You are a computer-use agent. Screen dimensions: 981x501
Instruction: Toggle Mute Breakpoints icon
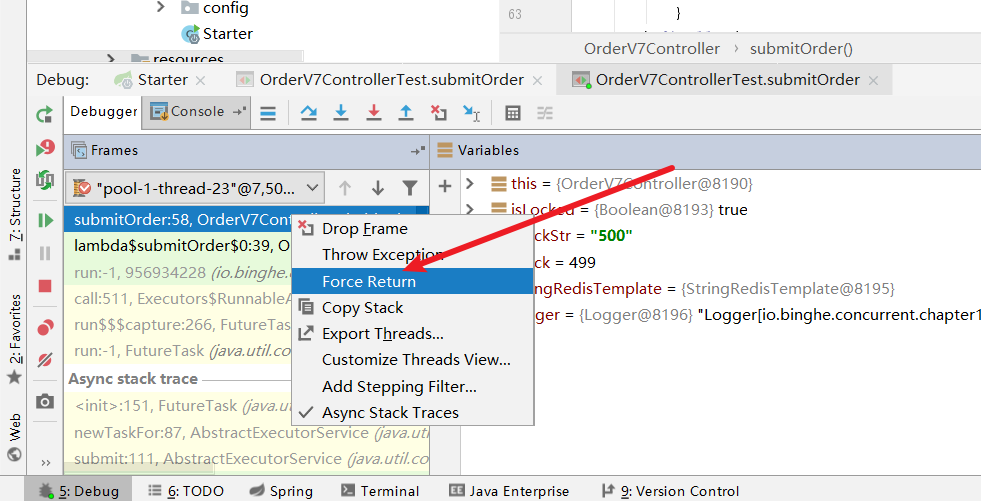point(45,359)
